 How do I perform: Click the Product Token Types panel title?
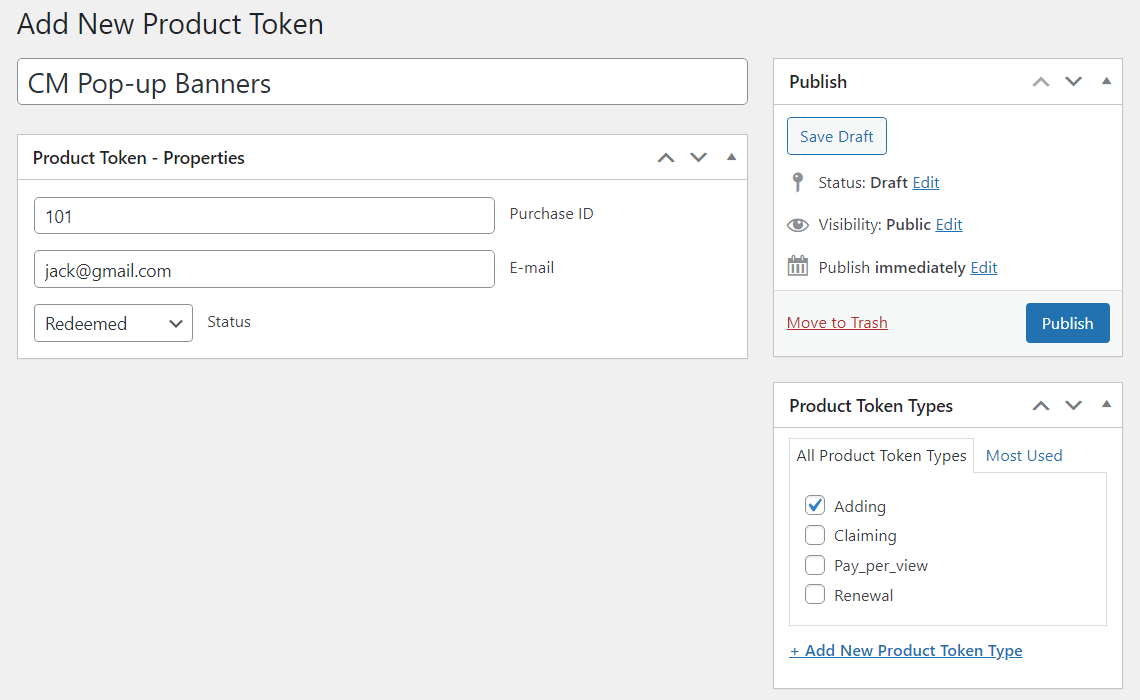pos(871,406)
